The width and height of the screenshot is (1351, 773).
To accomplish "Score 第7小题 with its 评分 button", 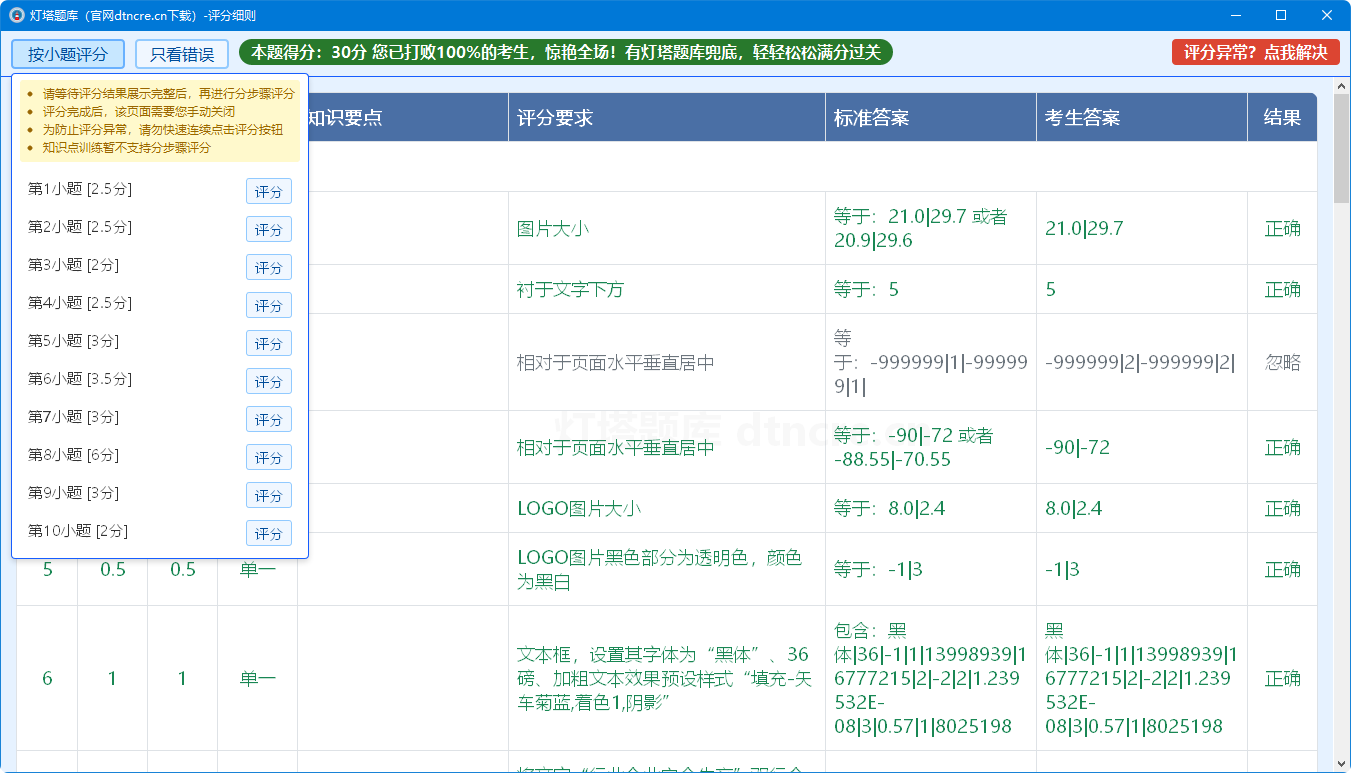I will click(269, 420).
